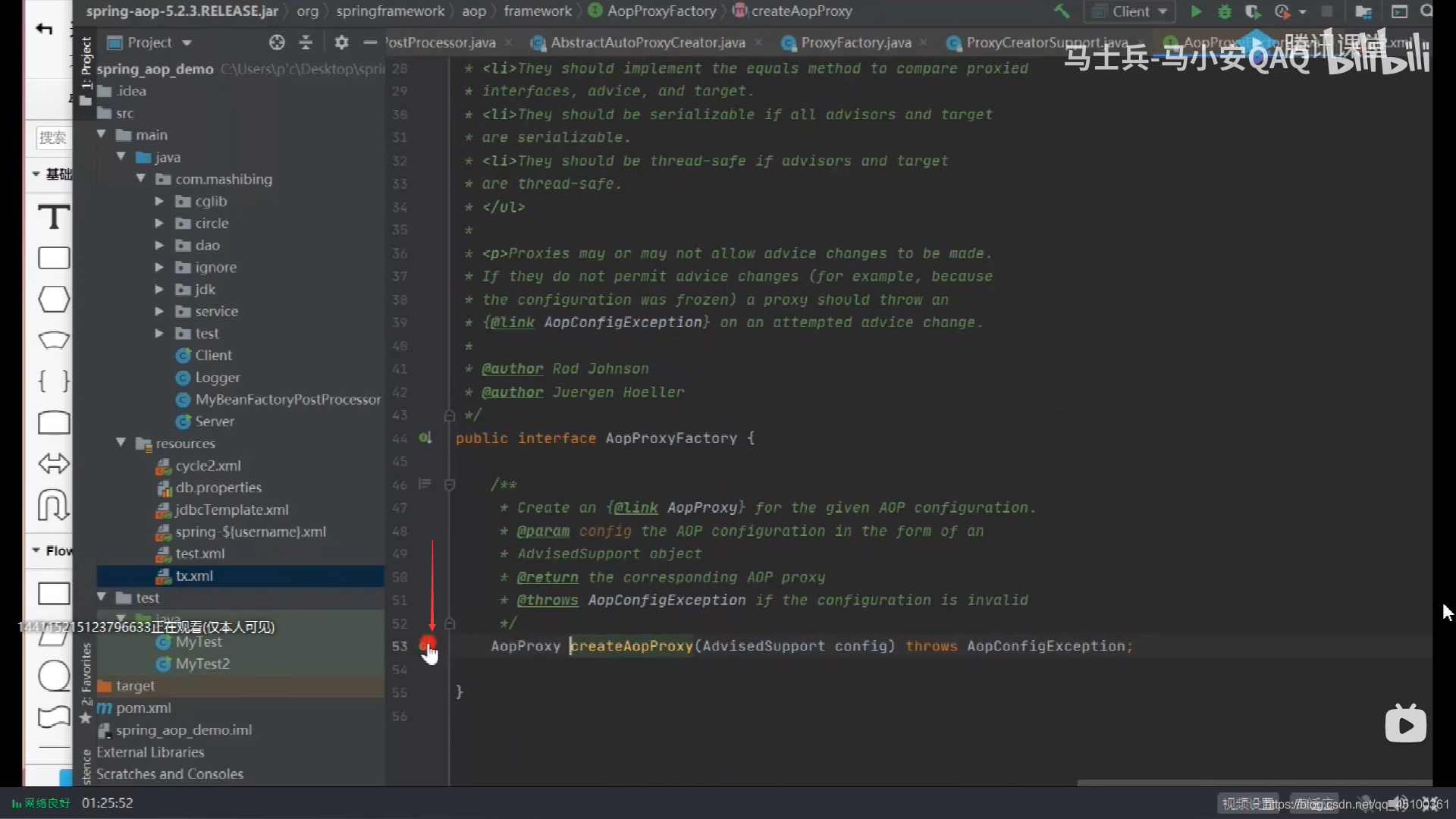The image size is (1456, 819).
Task: Select the hexagon shape
Action: (54, 299)
